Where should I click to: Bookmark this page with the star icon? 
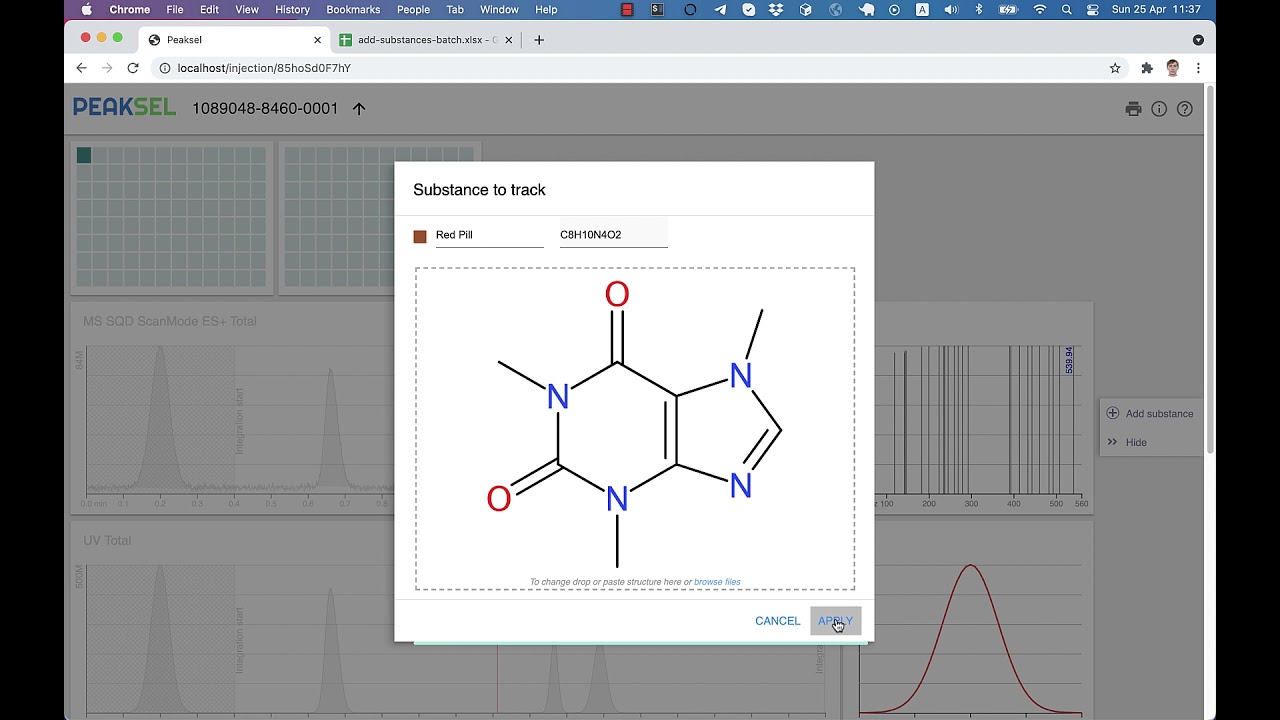(1115, 68)
